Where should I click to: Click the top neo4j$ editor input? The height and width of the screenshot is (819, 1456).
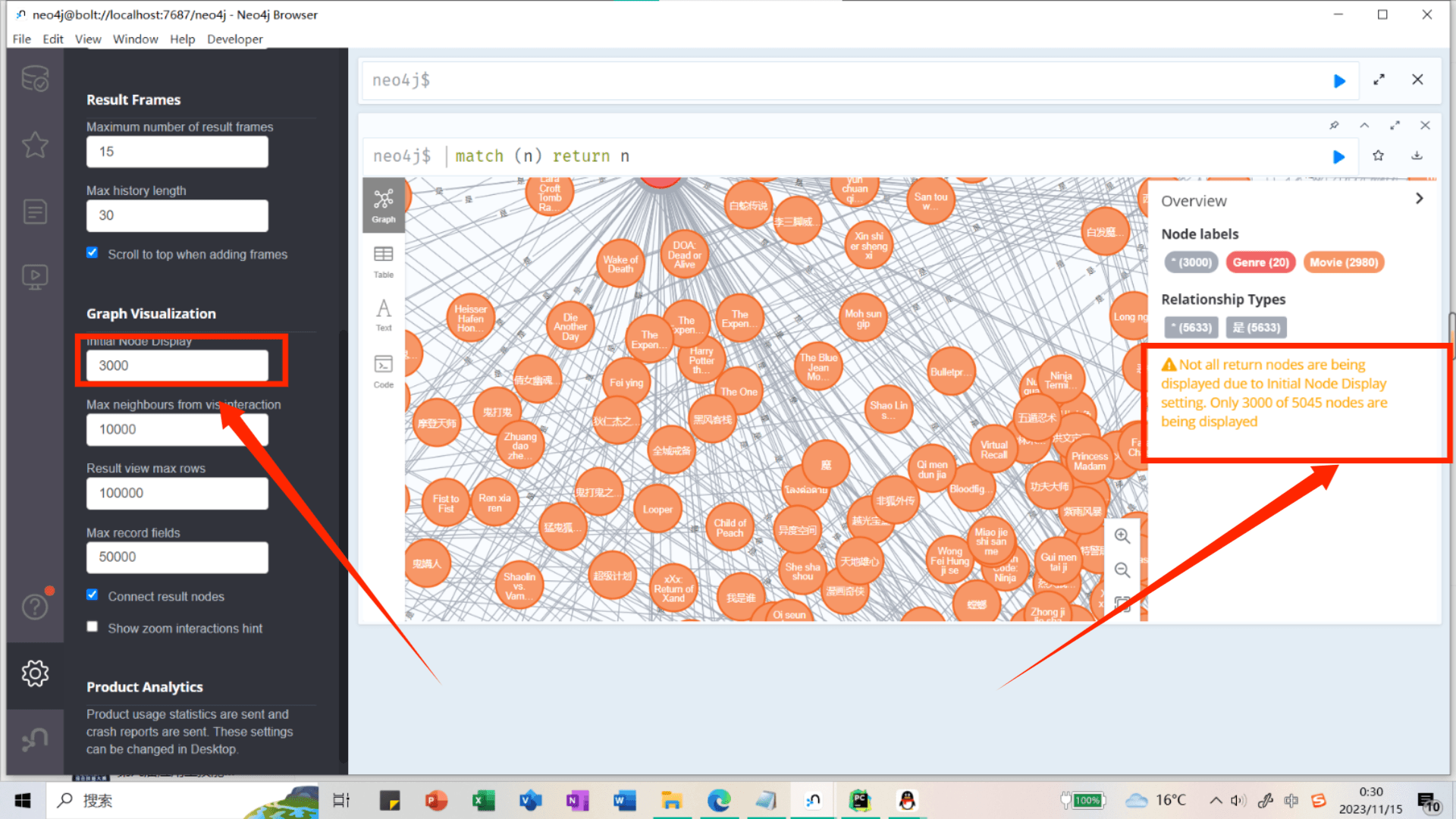click(x=842, y=80)
